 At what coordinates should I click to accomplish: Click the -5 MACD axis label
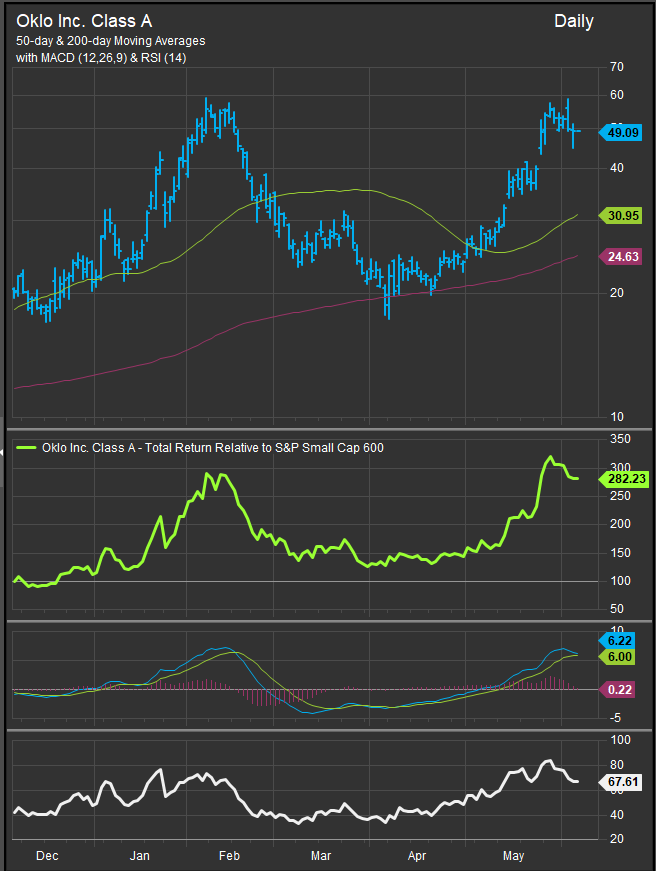(x=615, y=718)
